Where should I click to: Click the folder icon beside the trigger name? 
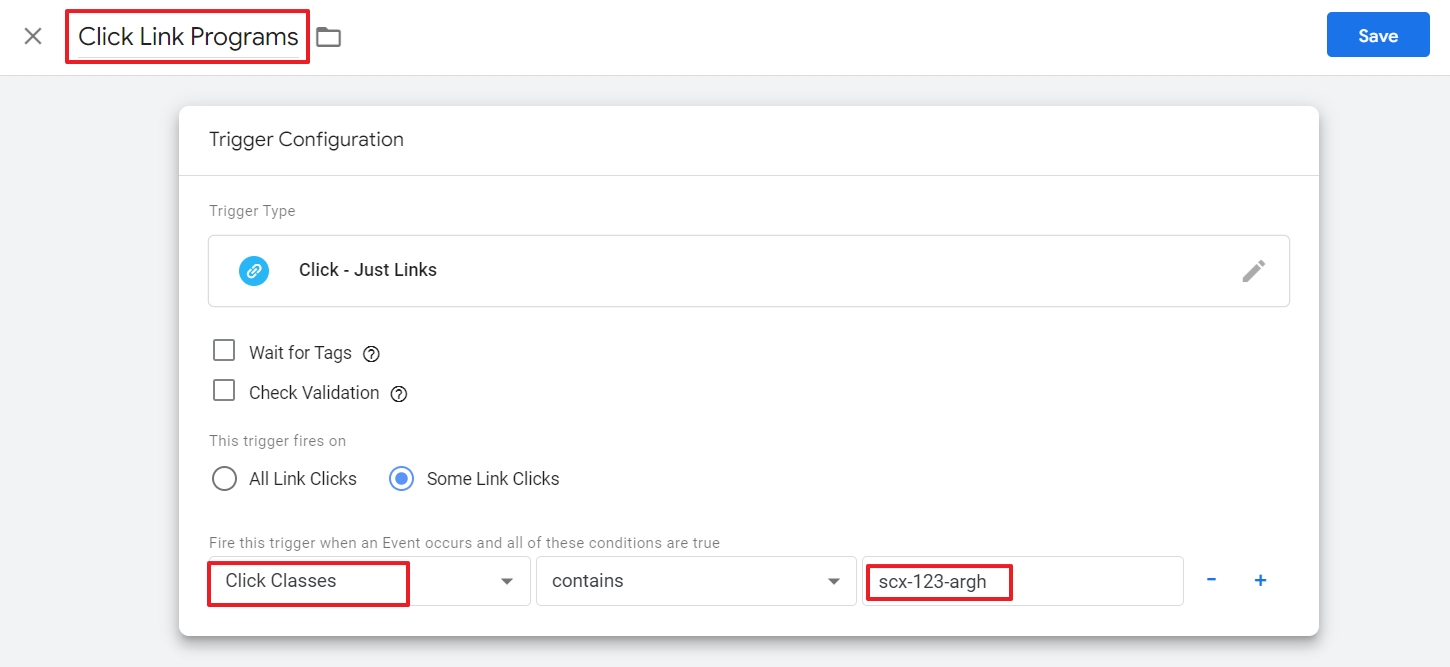328,38
